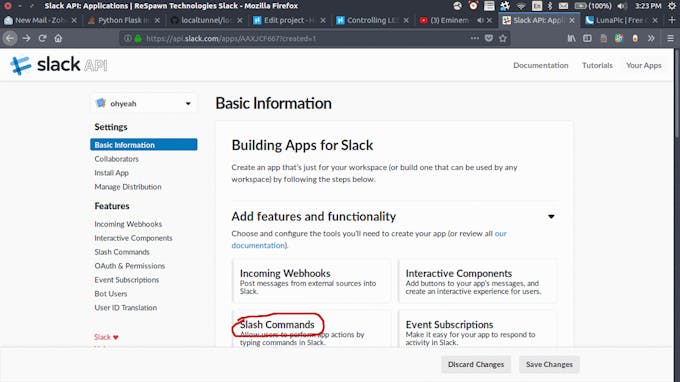Image resolution: width=680 pixels, height=382 pixels.
Task: Open the Event Subscriptions feature card
Action: click(477, 328)
